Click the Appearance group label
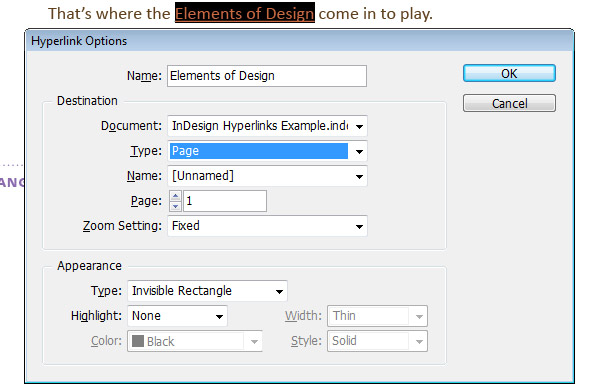This screenshot has height=386, width=599. 89,266
